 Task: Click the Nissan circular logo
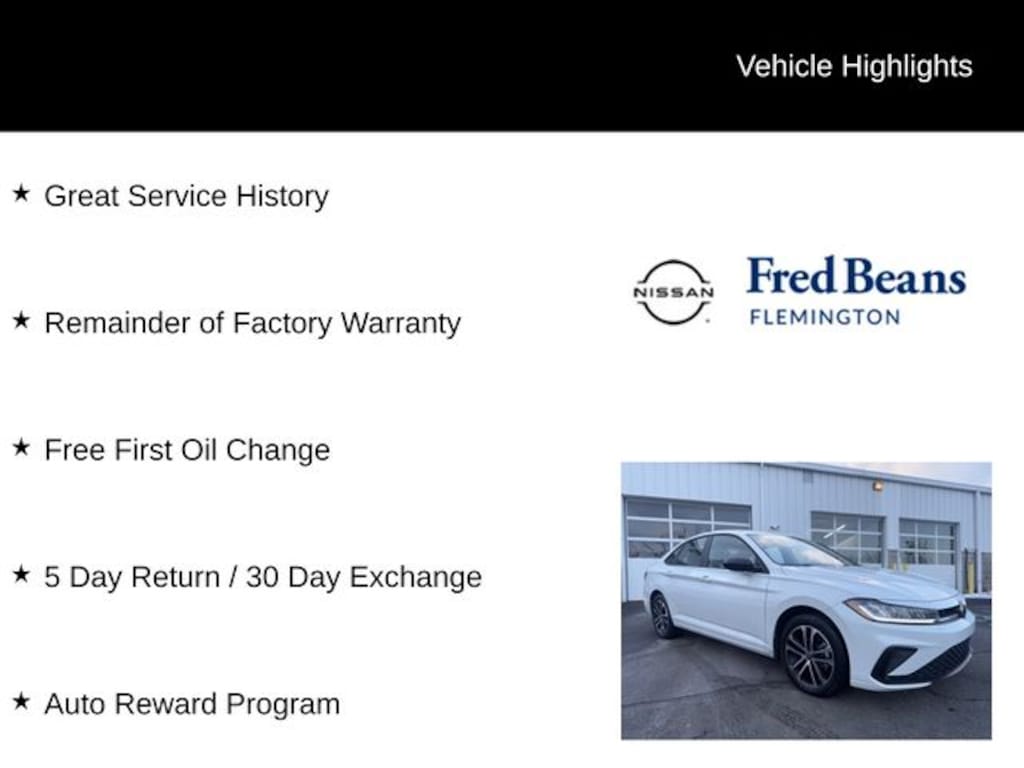(x=673, y=292)
